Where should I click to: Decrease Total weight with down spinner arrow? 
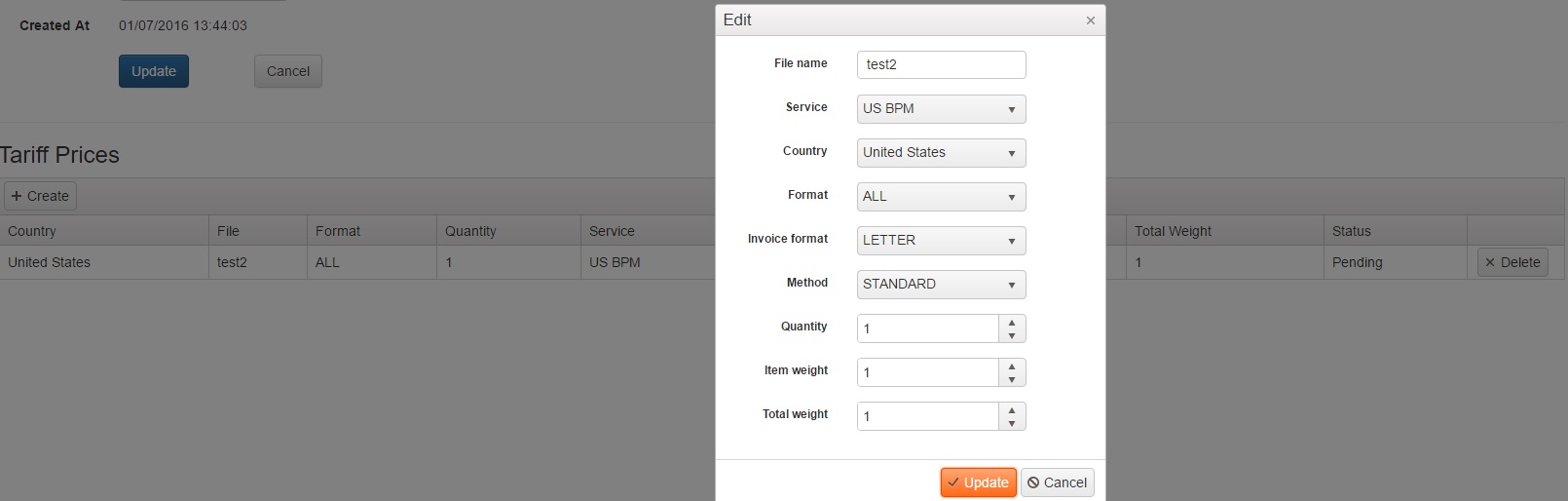1012,424
